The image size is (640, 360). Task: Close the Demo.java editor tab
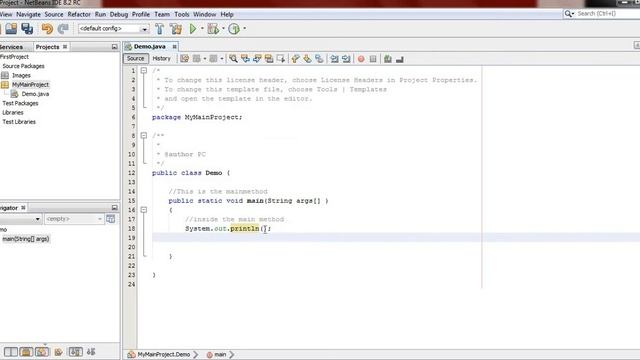point(174,47)
